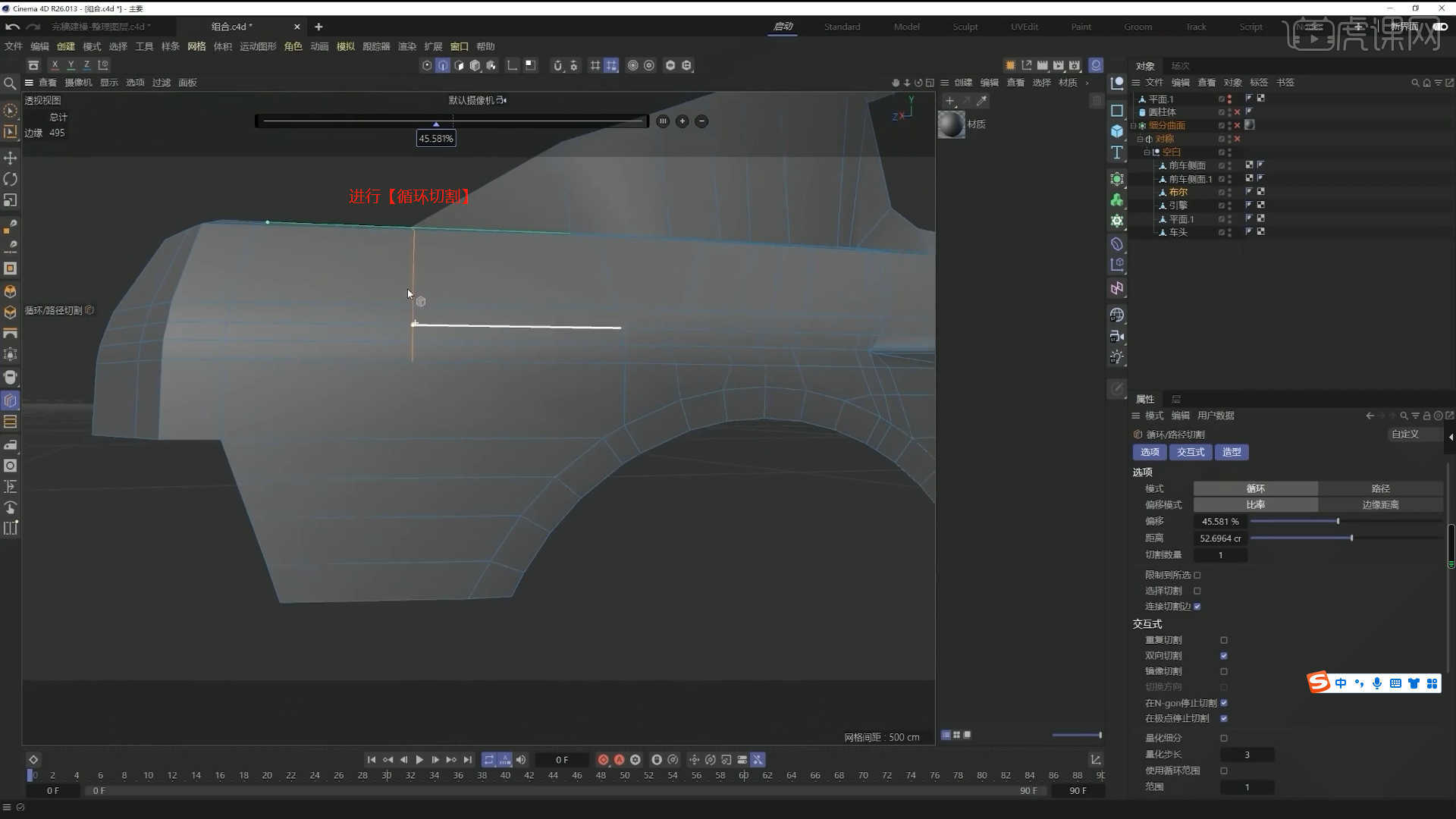
Task: Open the 模拟 main menu
Action: coord(346,46)
